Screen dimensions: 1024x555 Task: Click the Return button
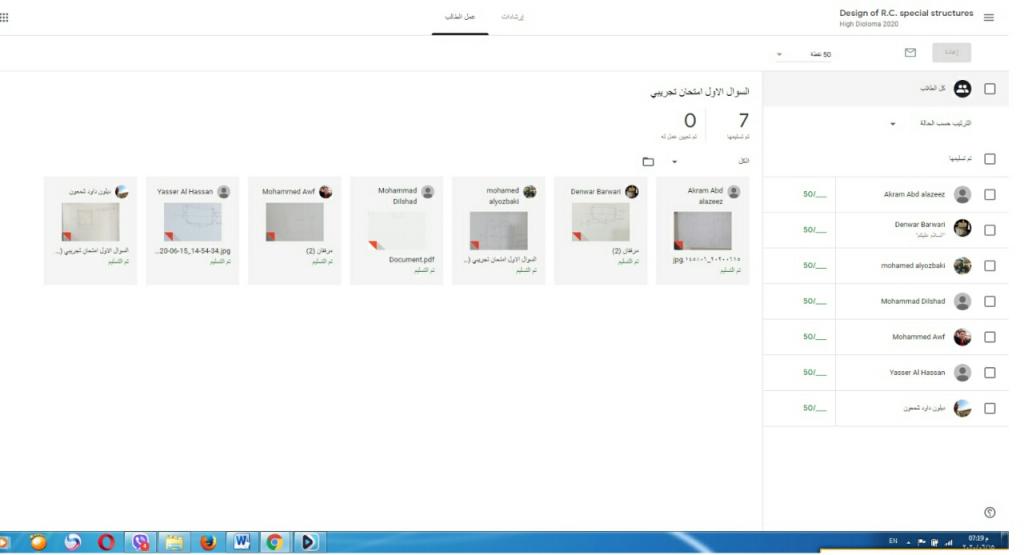[951, 53]
